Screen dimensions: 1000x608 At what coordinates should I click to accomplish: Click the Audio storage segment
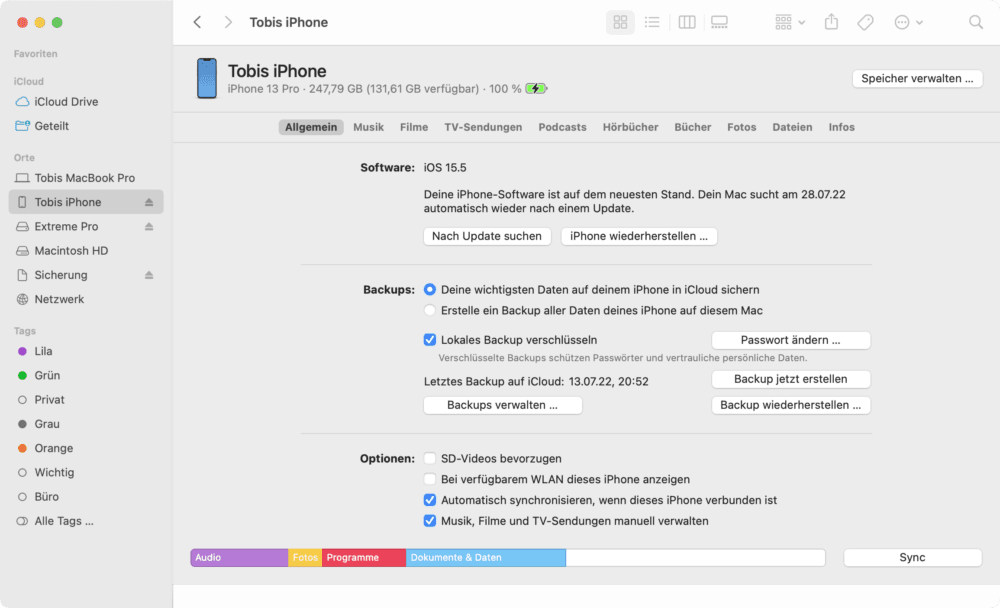click(x=239, y=558)
